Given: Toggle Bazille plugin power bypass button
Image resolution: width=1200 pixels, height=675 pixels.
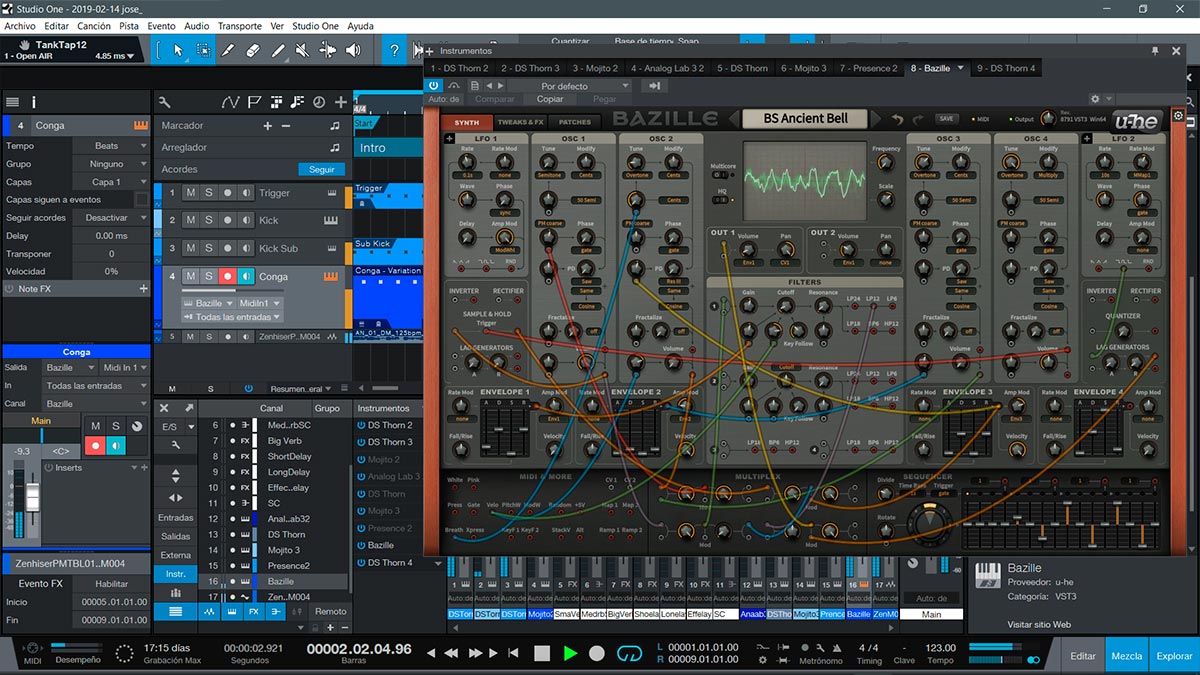Looking at the screenshot, I should point(434,86).
